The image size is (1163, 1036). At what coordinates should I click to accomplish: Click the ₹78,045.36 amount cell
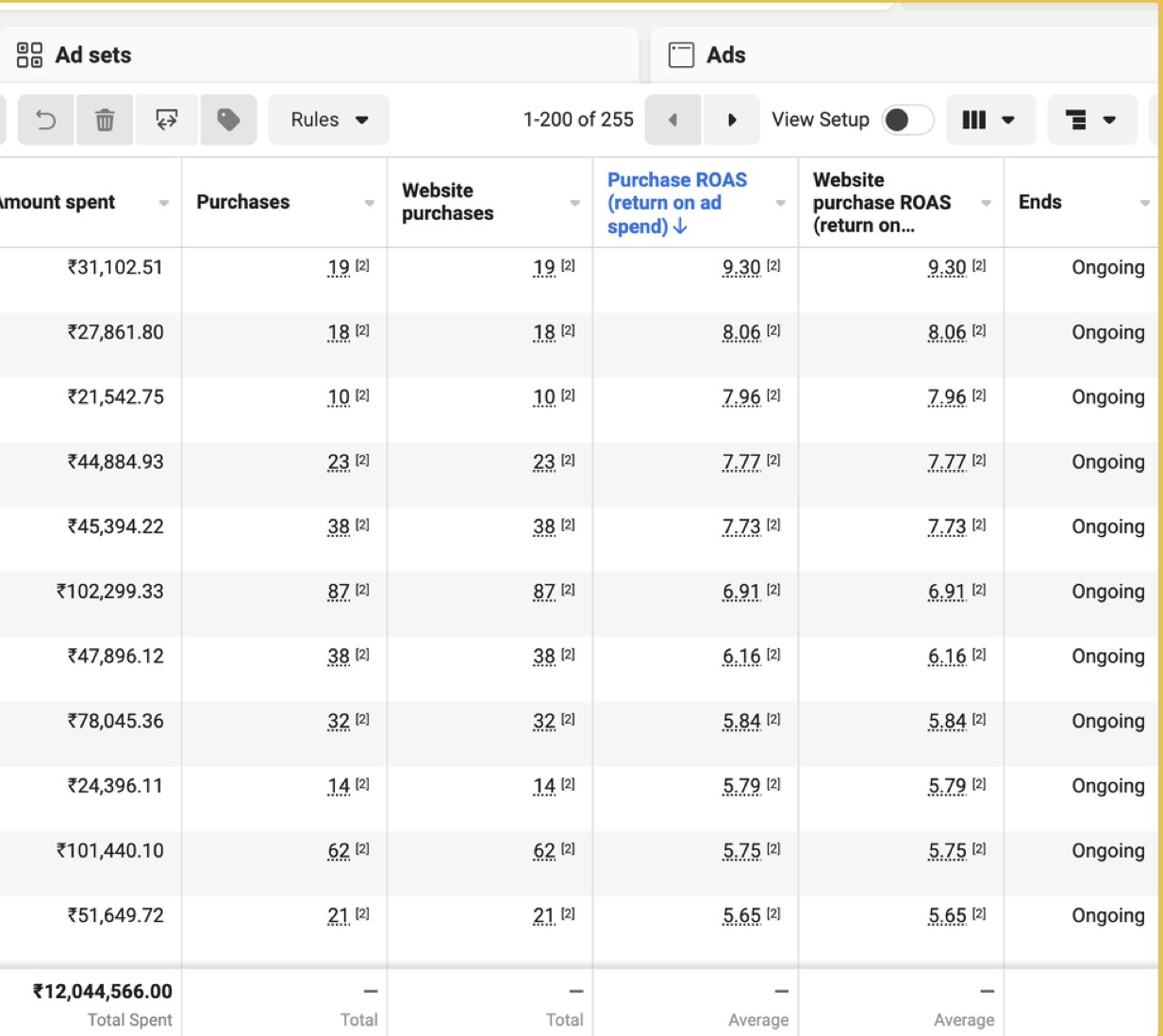[115, 721]
